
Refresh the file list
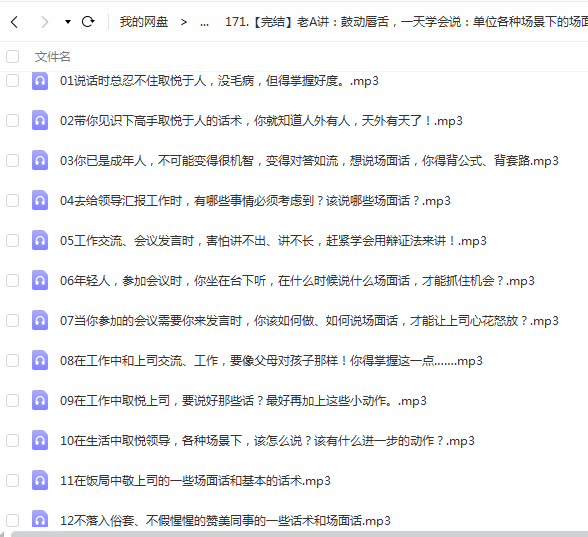pyautogui.click(x=88, y=22)
